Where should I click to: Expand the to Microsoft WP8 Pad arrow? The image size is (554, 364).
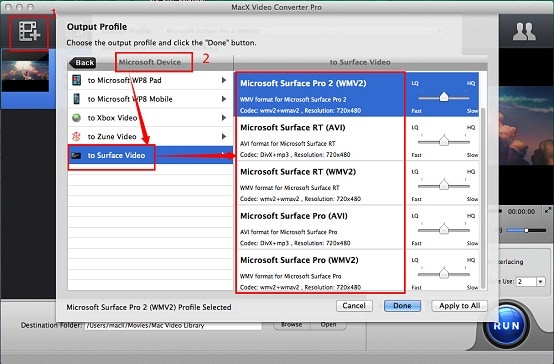click(x=224, y=80)
